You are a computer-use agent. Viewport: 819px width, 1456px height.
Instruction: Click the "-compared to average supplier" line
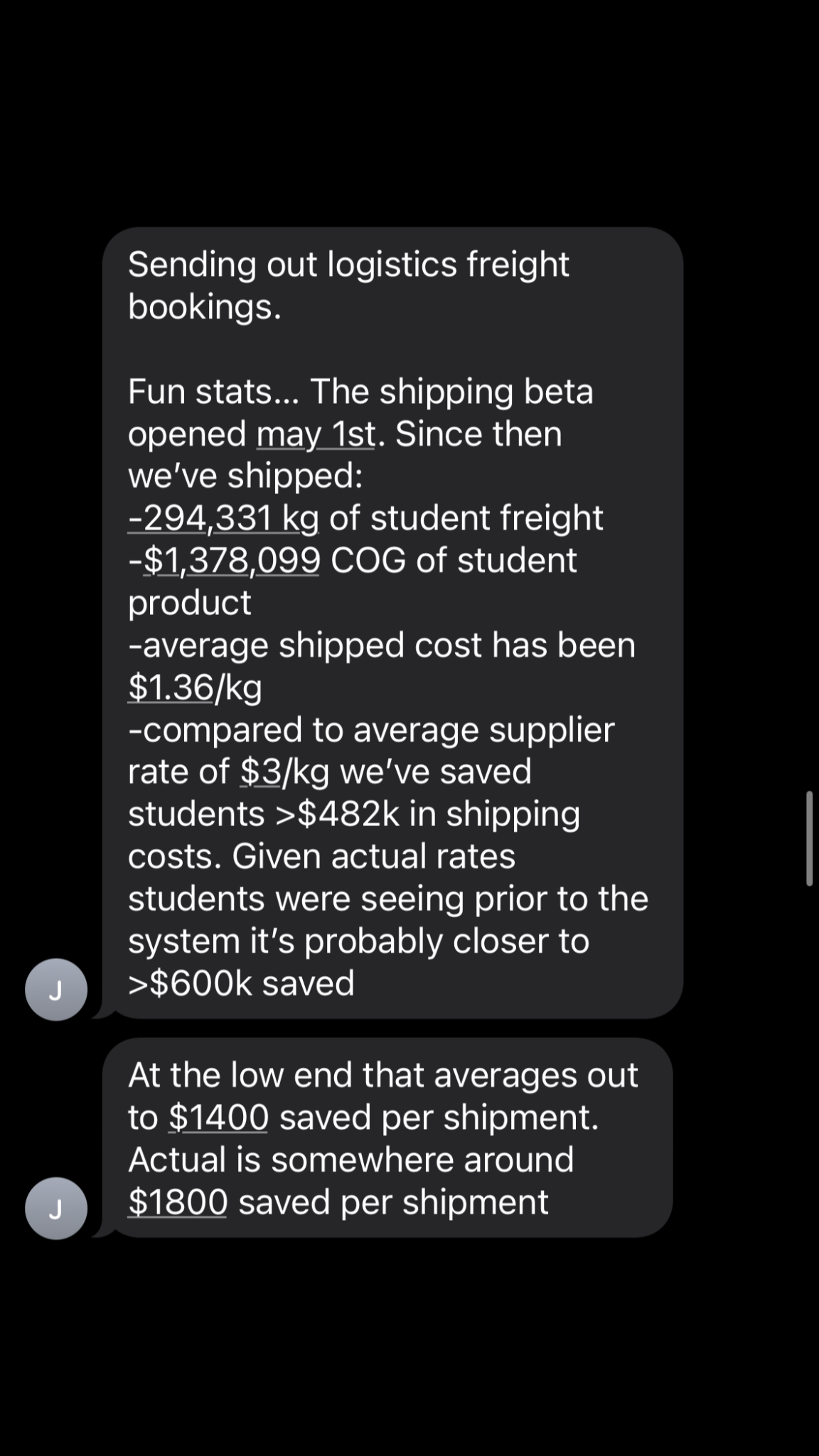coord(370,730)
